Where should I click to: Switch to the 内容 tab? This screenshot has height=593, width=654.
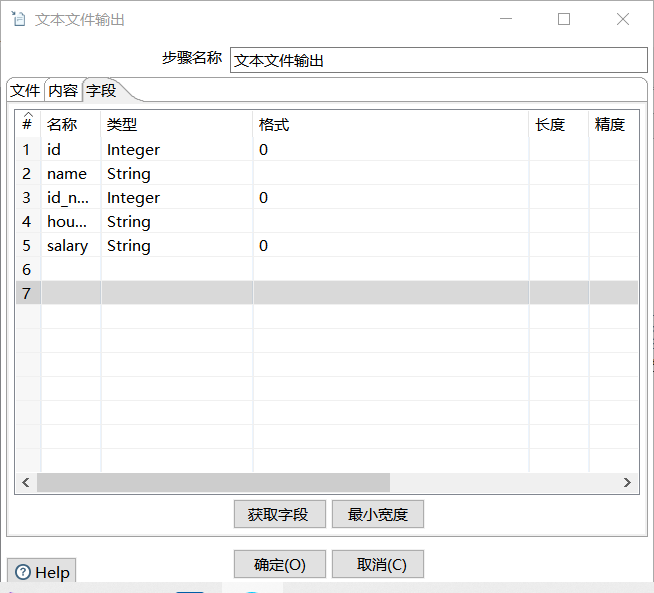tap(63, 90)
